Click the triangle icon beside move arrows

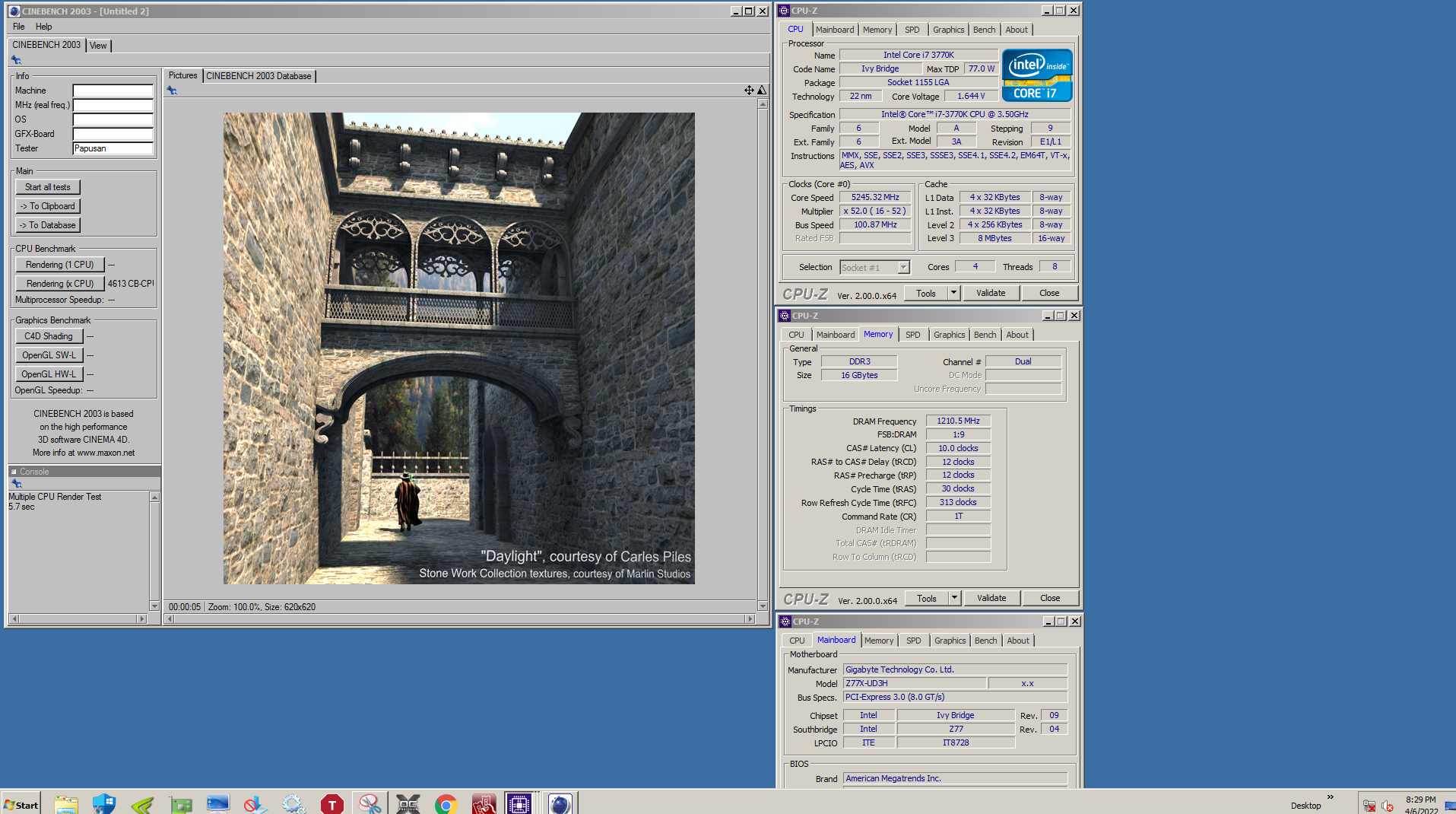(x=762, y=90)
